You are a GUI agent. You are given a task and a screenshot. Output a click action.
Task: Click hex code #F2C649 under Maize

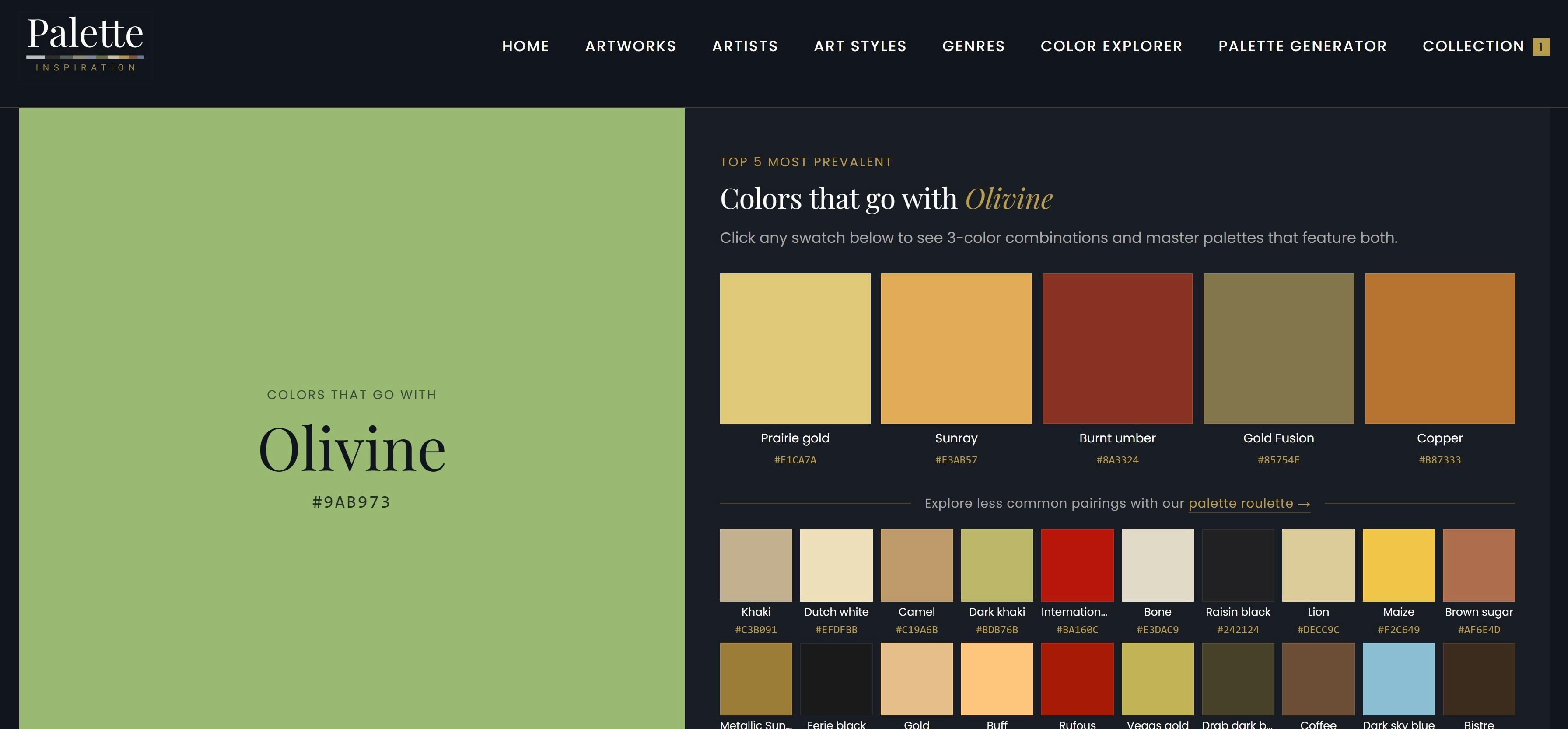(1399, 630)
